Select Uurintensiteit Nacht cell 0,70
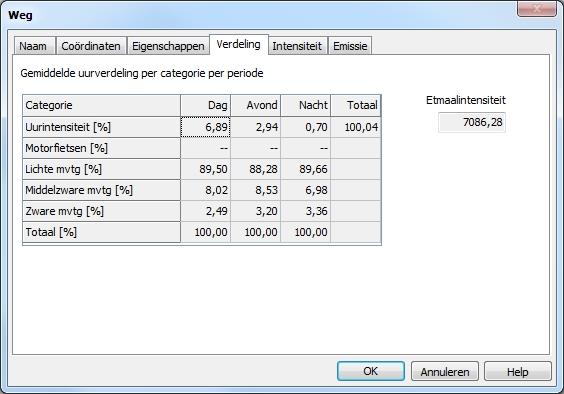Screen dimensions: 564x394 [x=306, y=127]
